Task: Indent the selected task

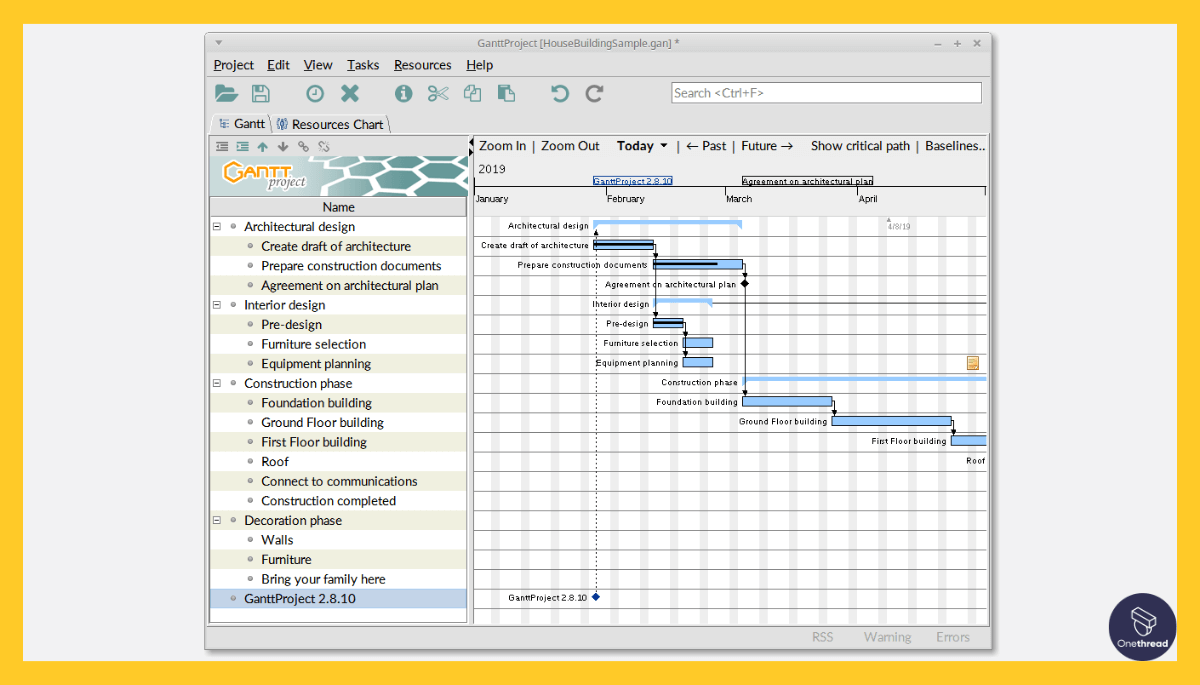Action: [x=241, y=146]
